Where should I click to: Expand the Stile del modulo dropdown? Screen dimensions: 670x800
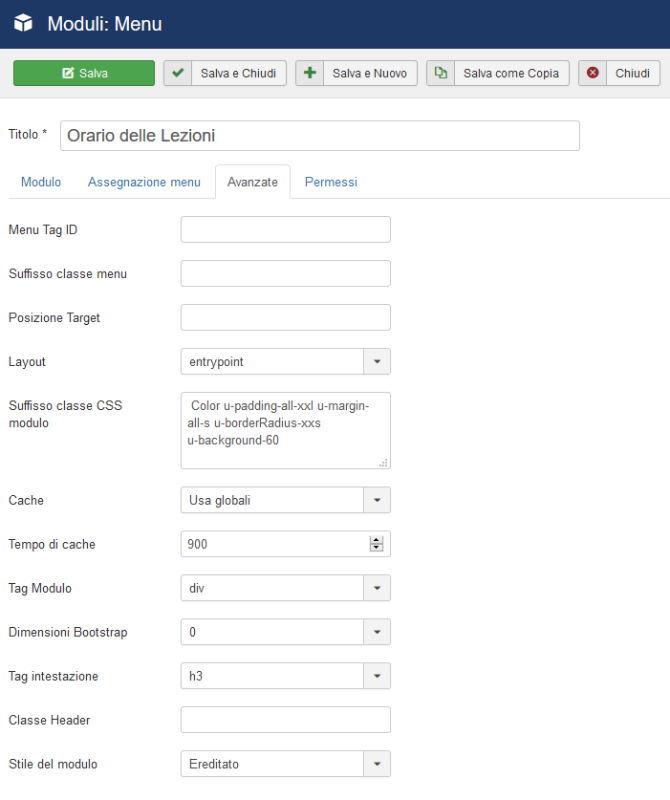pyautogui.click(x=286, y=764)
